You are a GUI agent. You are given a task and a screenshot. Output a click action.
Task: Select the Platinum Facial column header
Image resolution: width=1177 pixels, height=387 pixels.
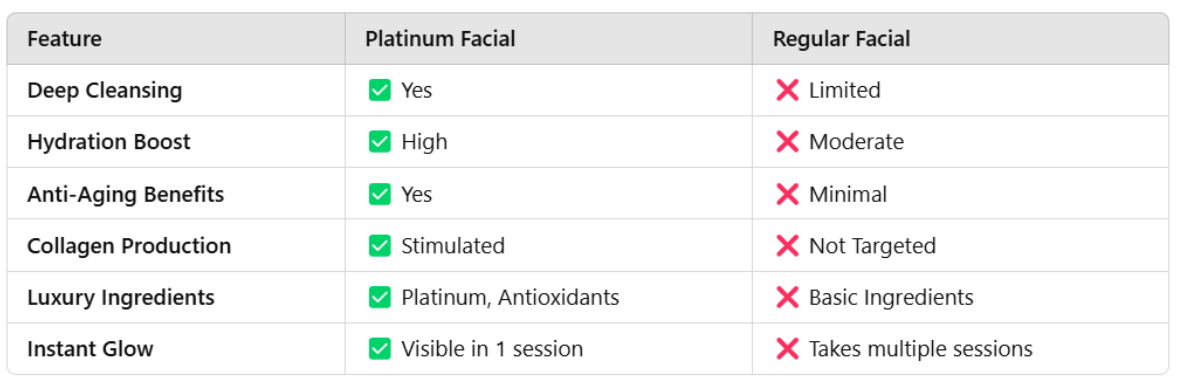[441, 39]
